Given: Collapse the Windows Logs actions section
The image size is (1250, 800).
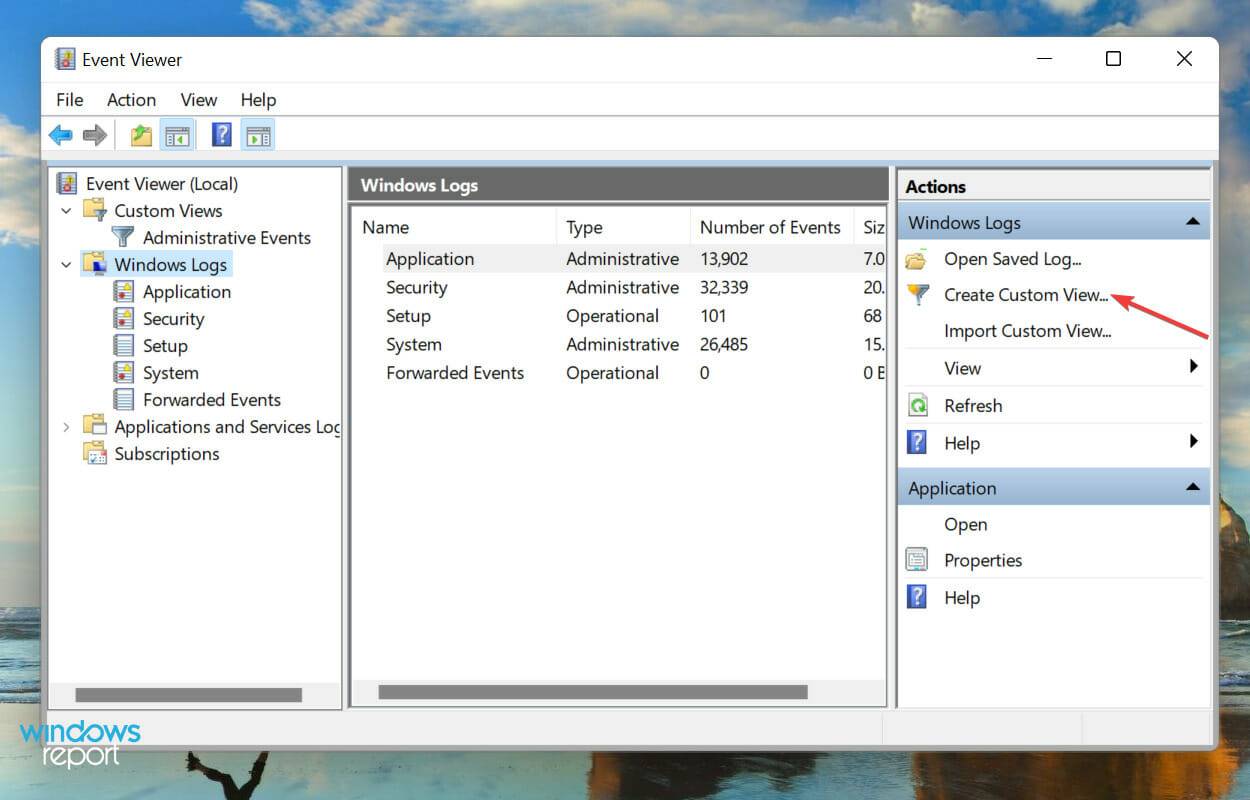Looking at the screenshot, I should pyautogui.click(x=1192, y=223).
